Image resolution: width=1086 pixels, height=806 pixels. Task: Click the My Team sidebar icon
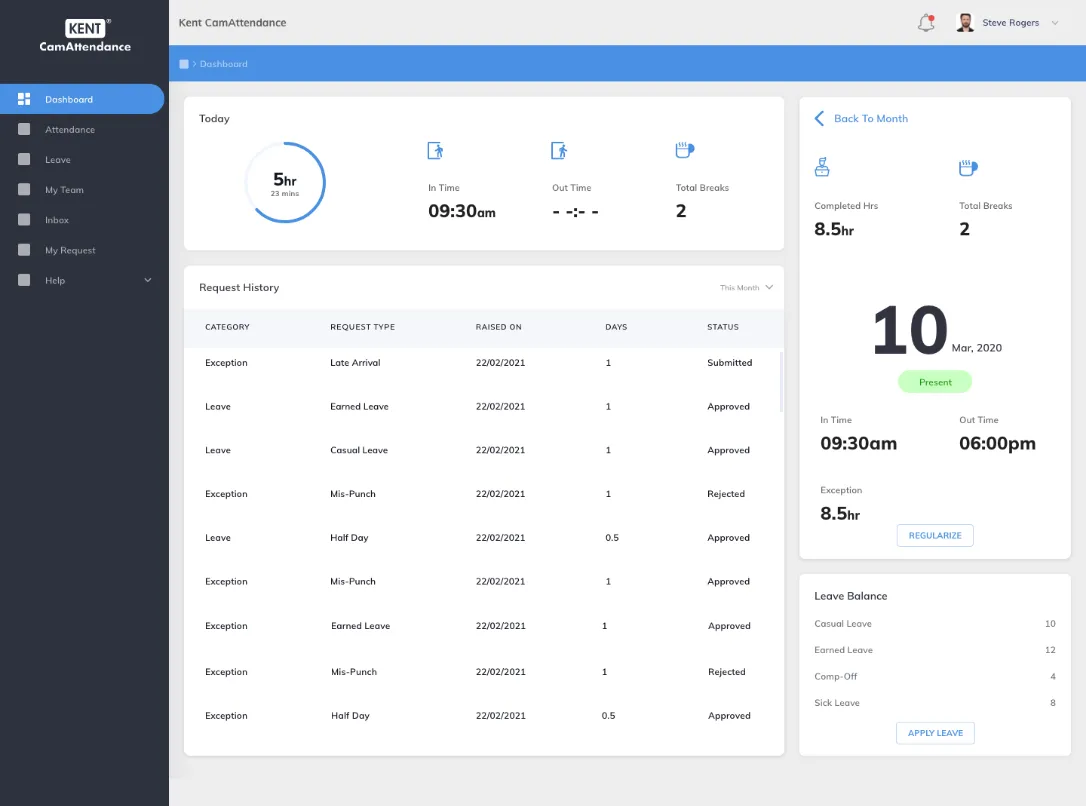tap(24, 189)
